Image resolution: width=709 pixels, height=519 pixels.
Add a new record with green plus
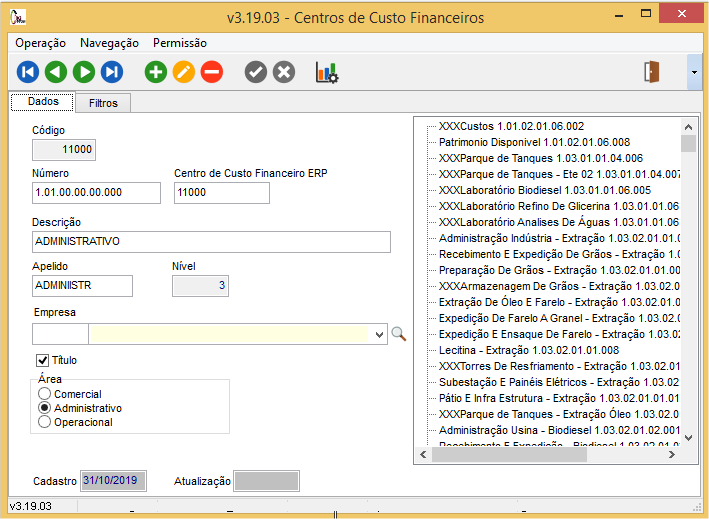tap(156, 72)
